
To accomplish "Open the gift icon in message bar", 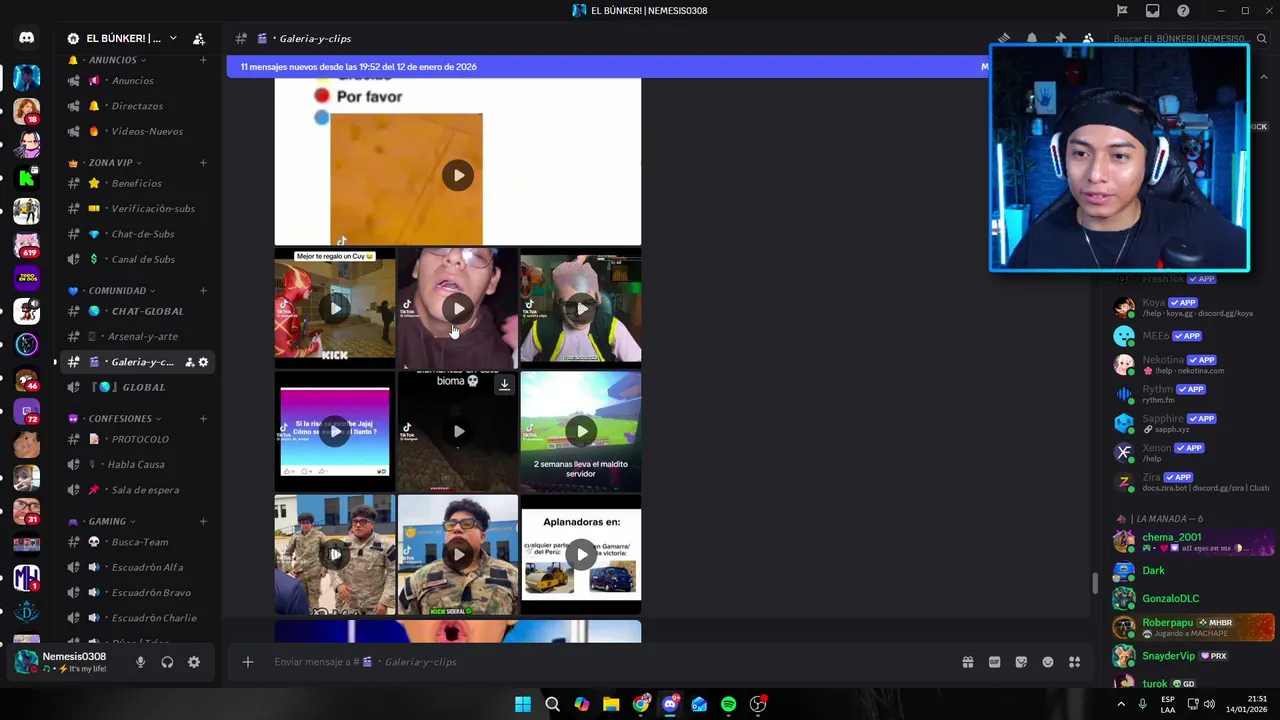I will point(968,662).
